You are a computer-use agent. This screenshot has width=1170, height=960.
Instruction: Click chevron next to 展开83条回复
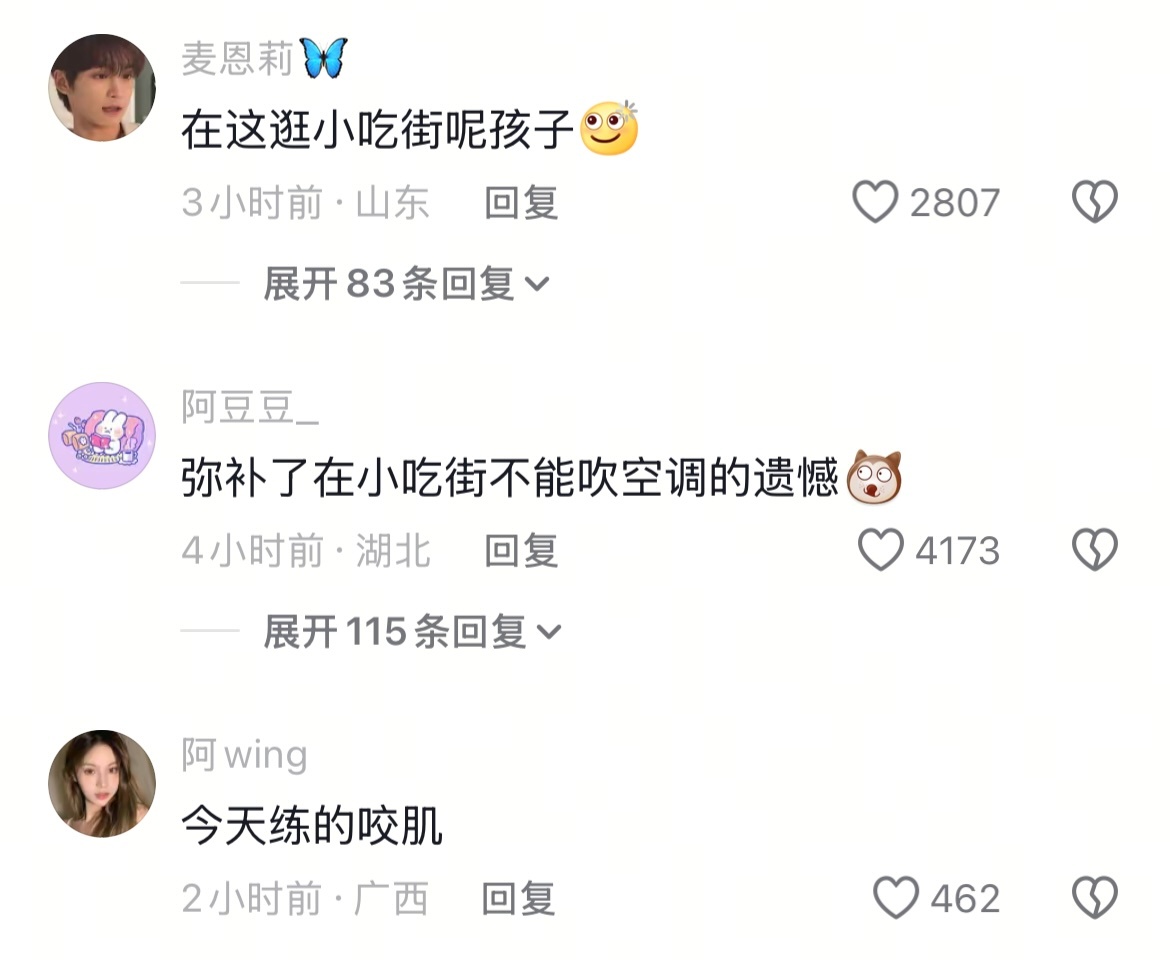click(536, 284)
